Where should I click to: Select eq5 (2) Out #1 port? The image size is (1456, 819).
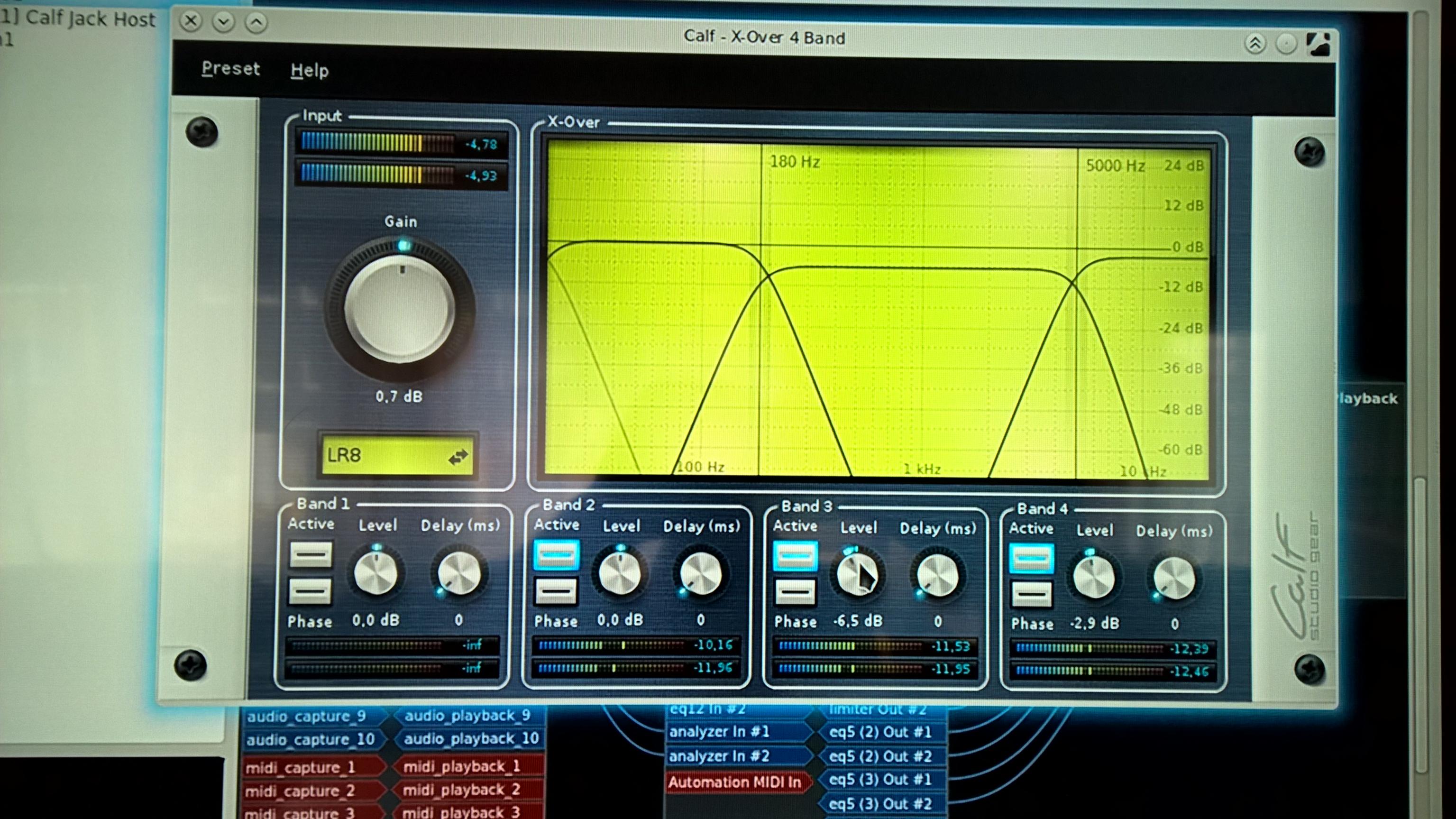tap(882, 733)
